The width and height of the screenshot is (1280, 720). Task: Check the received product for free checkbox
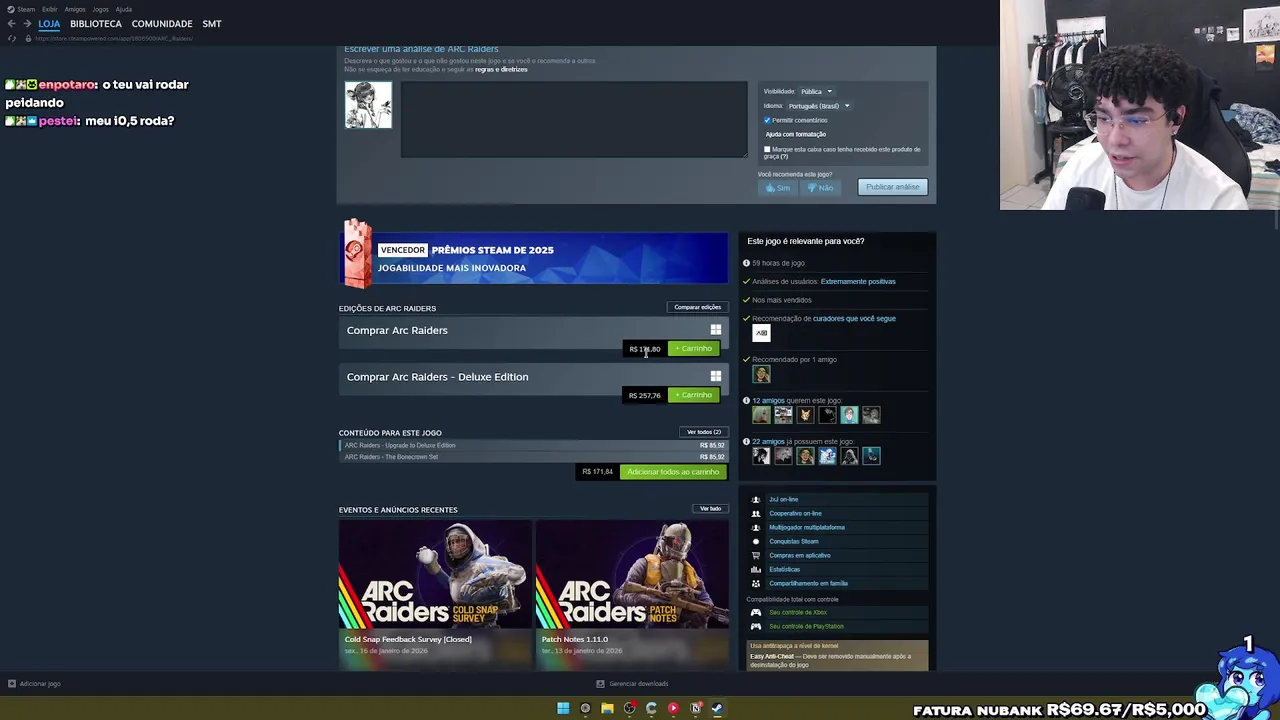(x=767, y=149)
